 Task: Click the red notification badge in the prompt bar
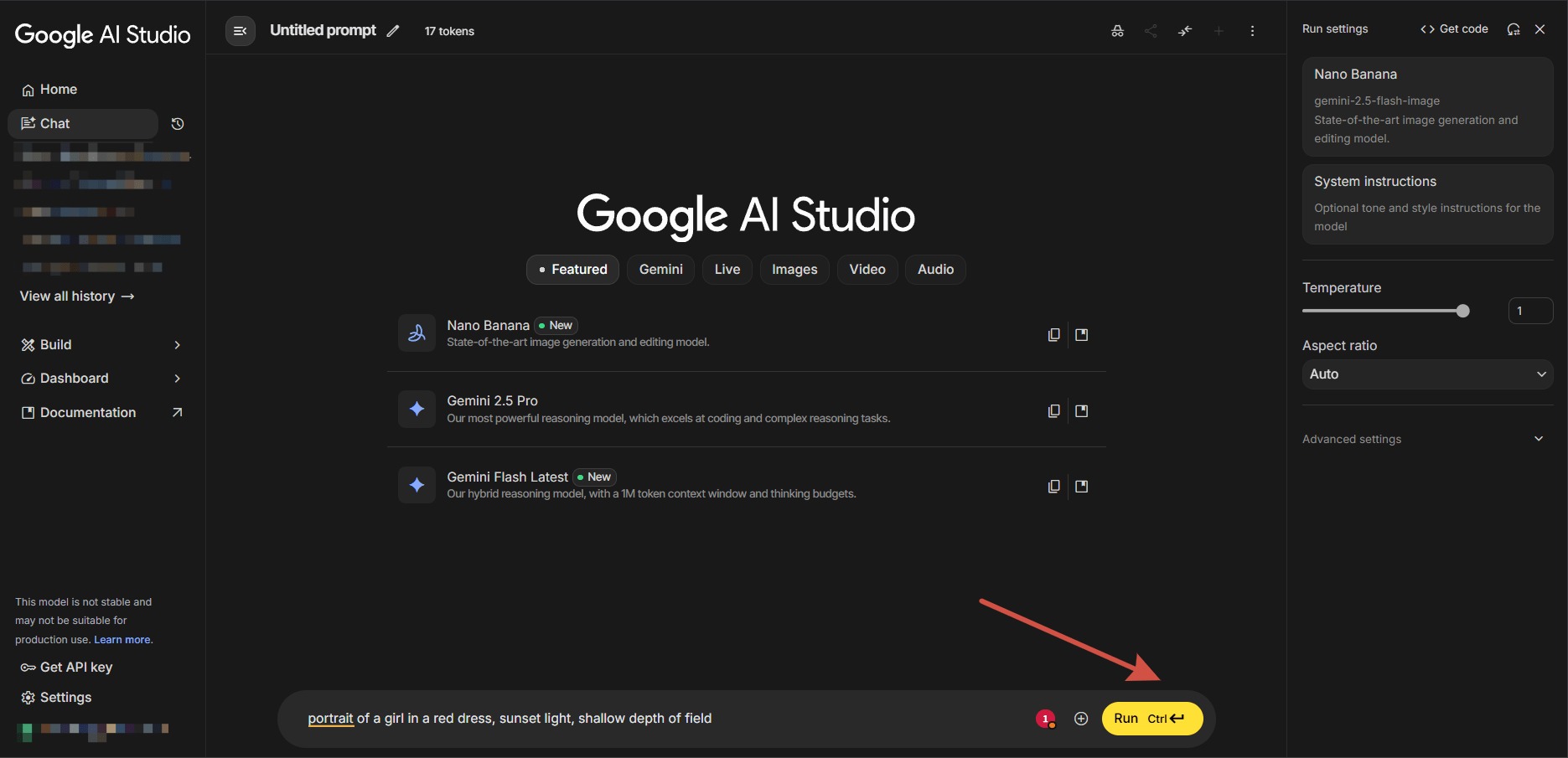(x=1045, y=719)
